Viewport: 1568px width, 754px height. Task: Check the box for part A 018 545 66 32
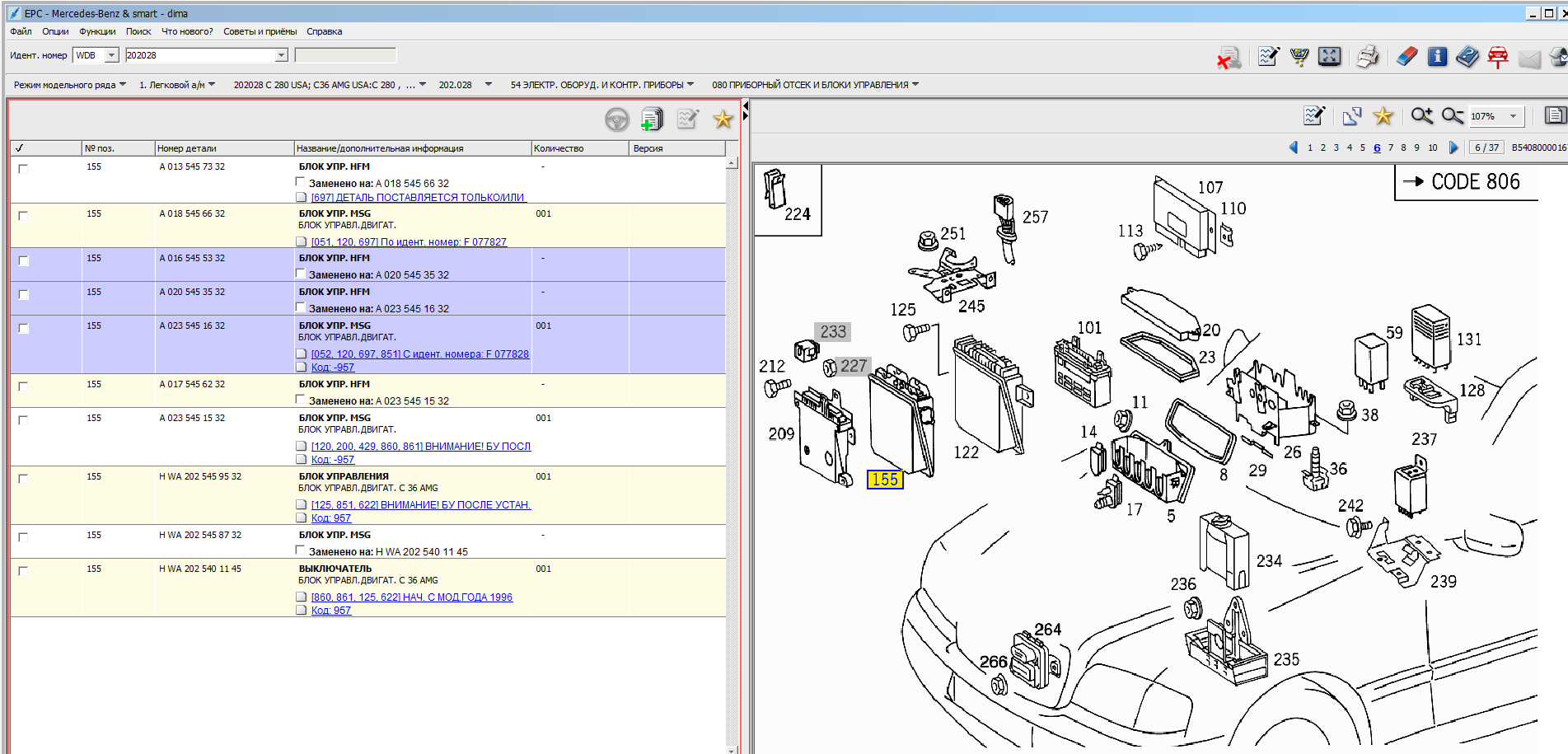[x=23, y=215]
